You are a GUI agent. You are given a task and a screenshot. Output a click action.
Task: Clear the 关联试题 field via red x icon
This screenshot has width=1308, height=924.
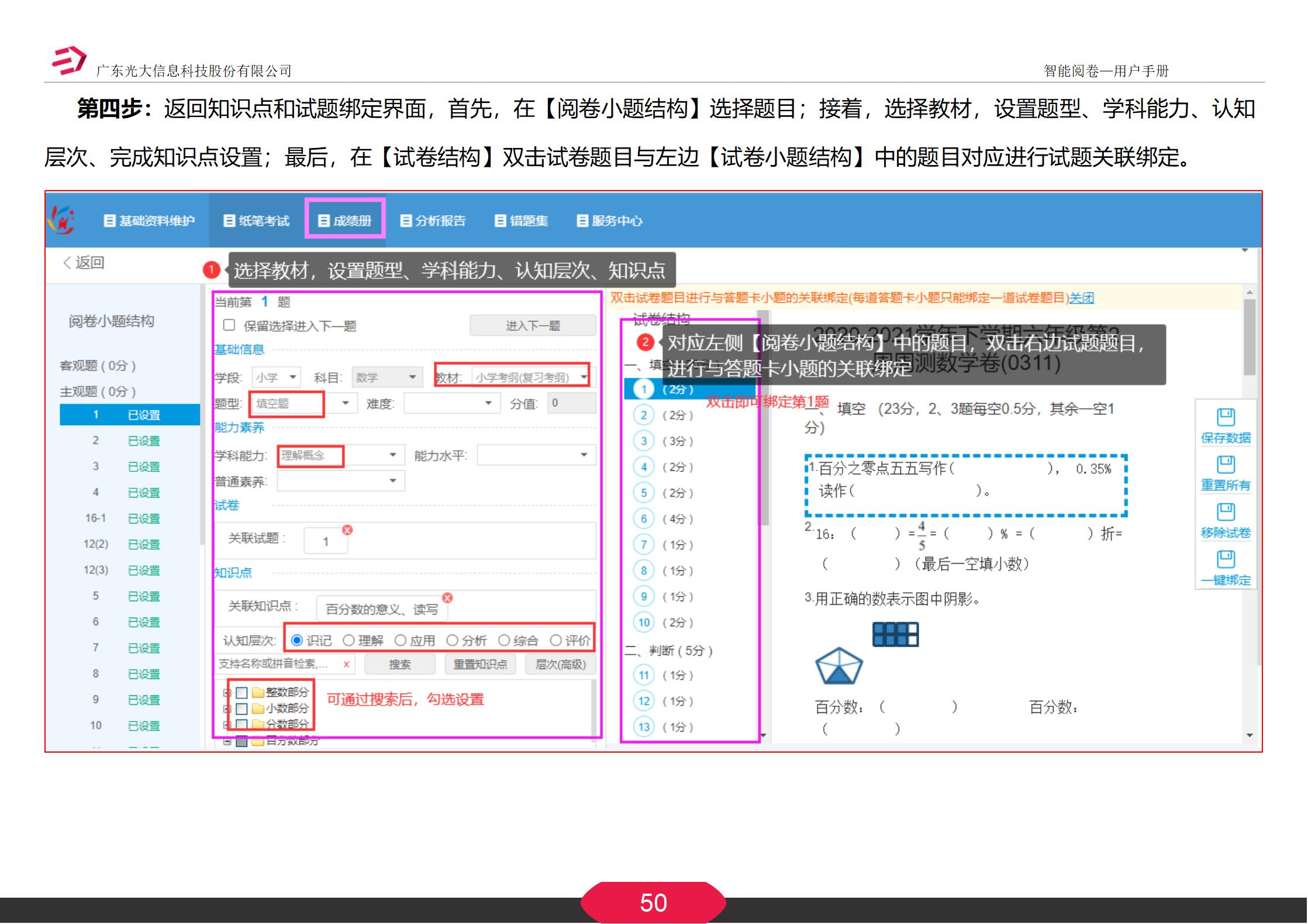(346, 530)
